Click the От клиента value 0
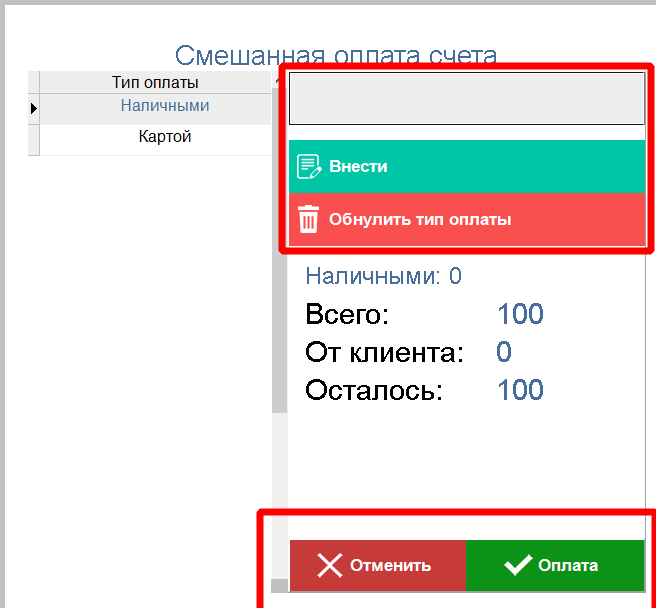This screenshot has height=608, width=656. click(504, 352)
